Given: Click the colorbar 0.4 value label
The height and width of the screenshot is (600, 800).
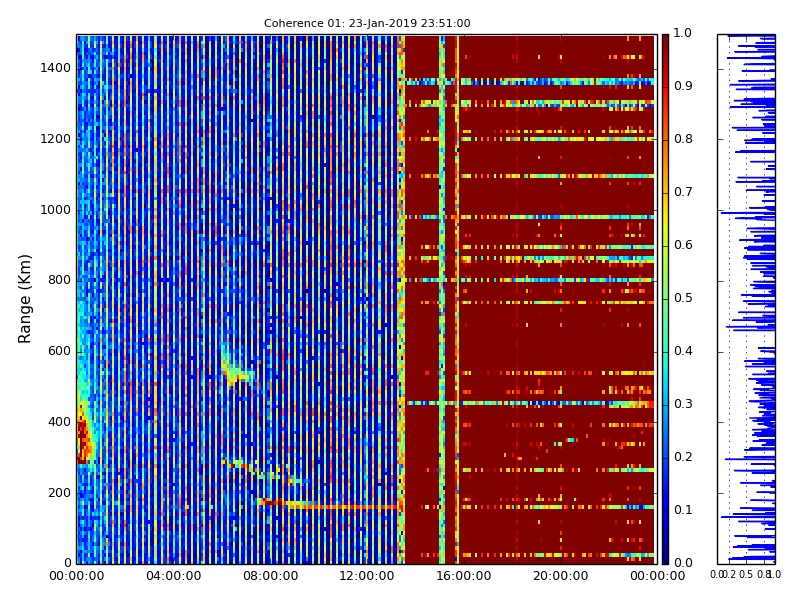Looking at the screenshot, I should tap(683, 351).
